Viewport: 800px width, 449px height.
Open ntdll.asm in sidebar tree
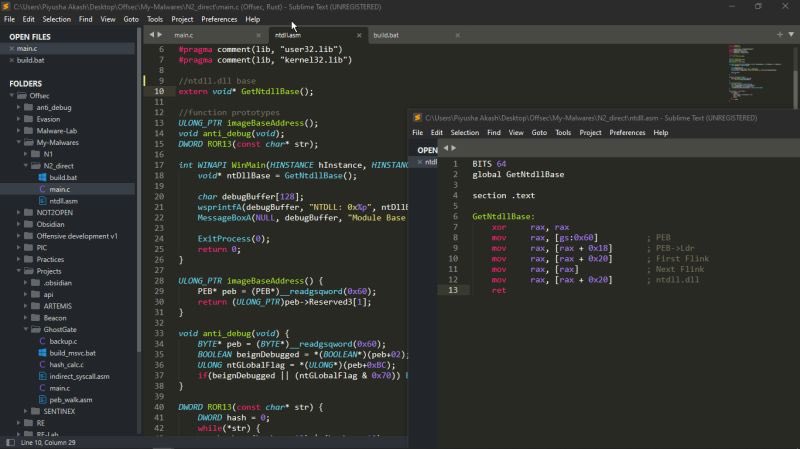pos(64,201)
